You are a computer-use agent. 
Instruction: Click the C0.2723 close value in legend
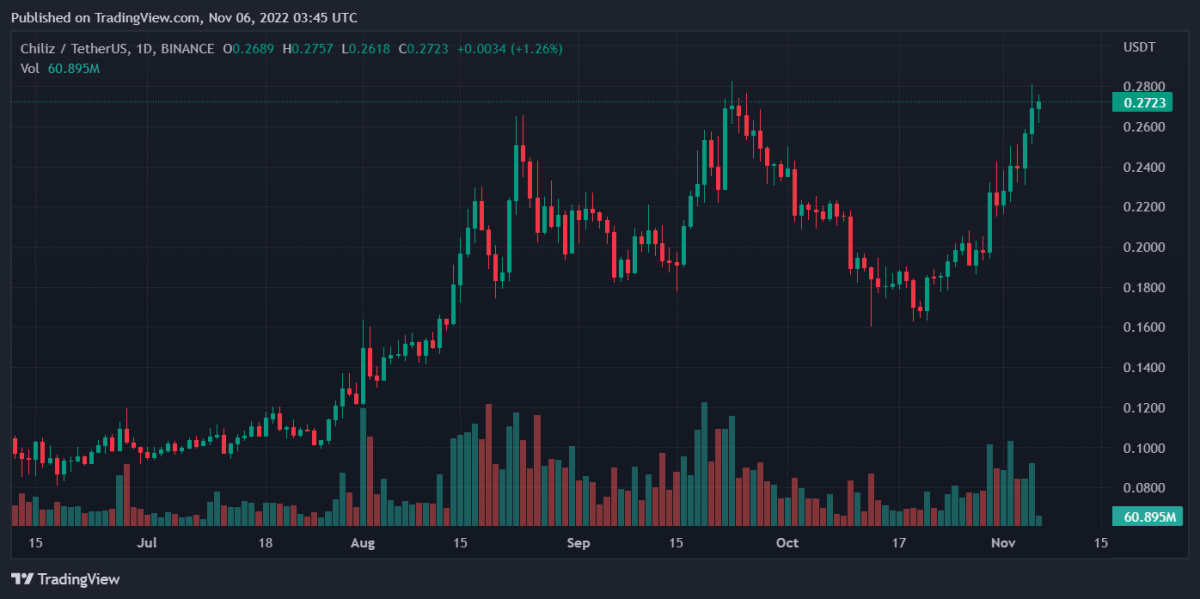(x=423, y=48)
